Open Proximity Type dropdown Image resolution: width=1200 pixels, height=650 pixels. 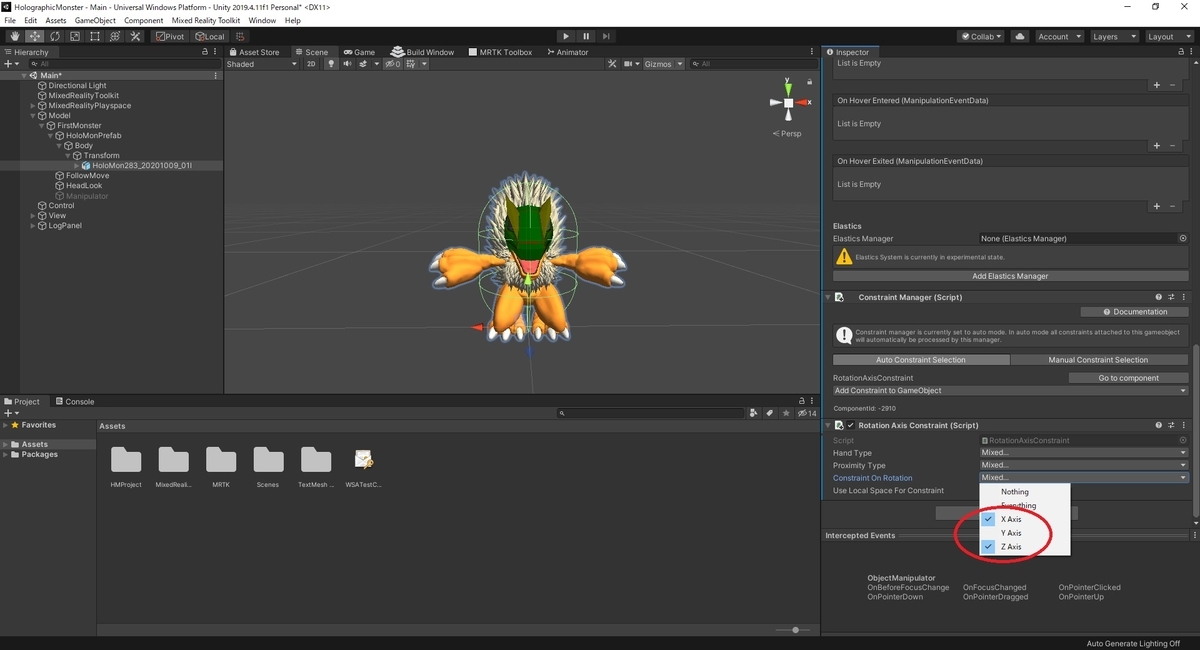[1084, 465]
